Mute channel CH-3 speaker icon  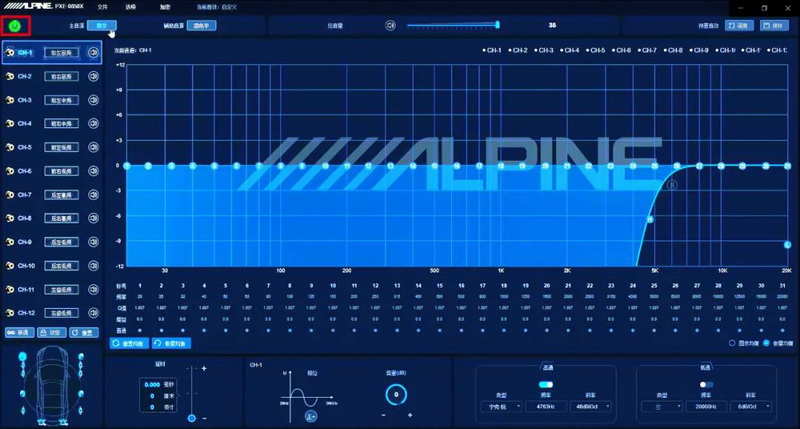click(x=93, y=100)
